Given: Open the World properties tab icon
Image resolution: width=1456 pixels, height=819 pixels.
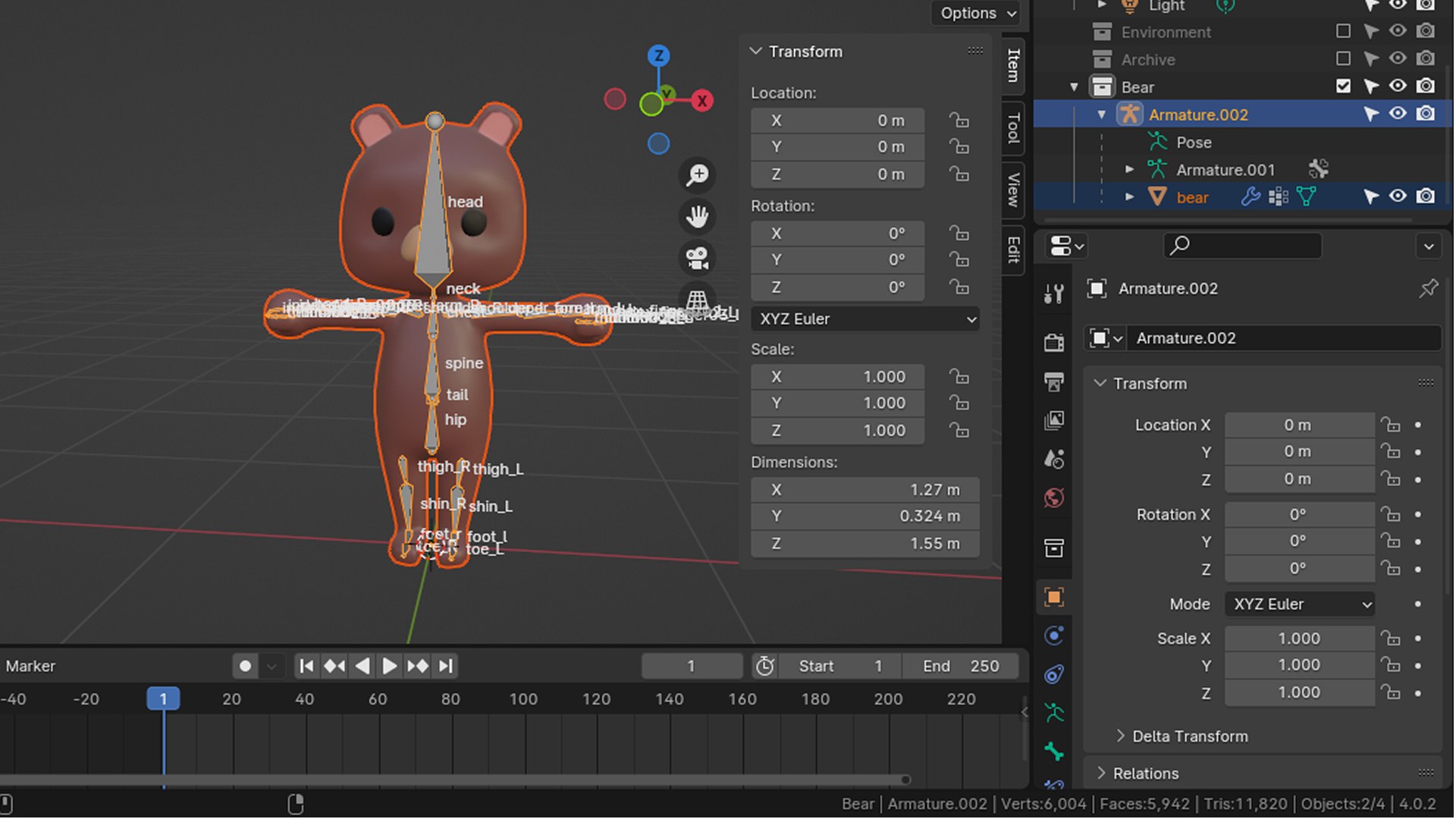Looking at the screenshot, I should (x=1053, y=498).
